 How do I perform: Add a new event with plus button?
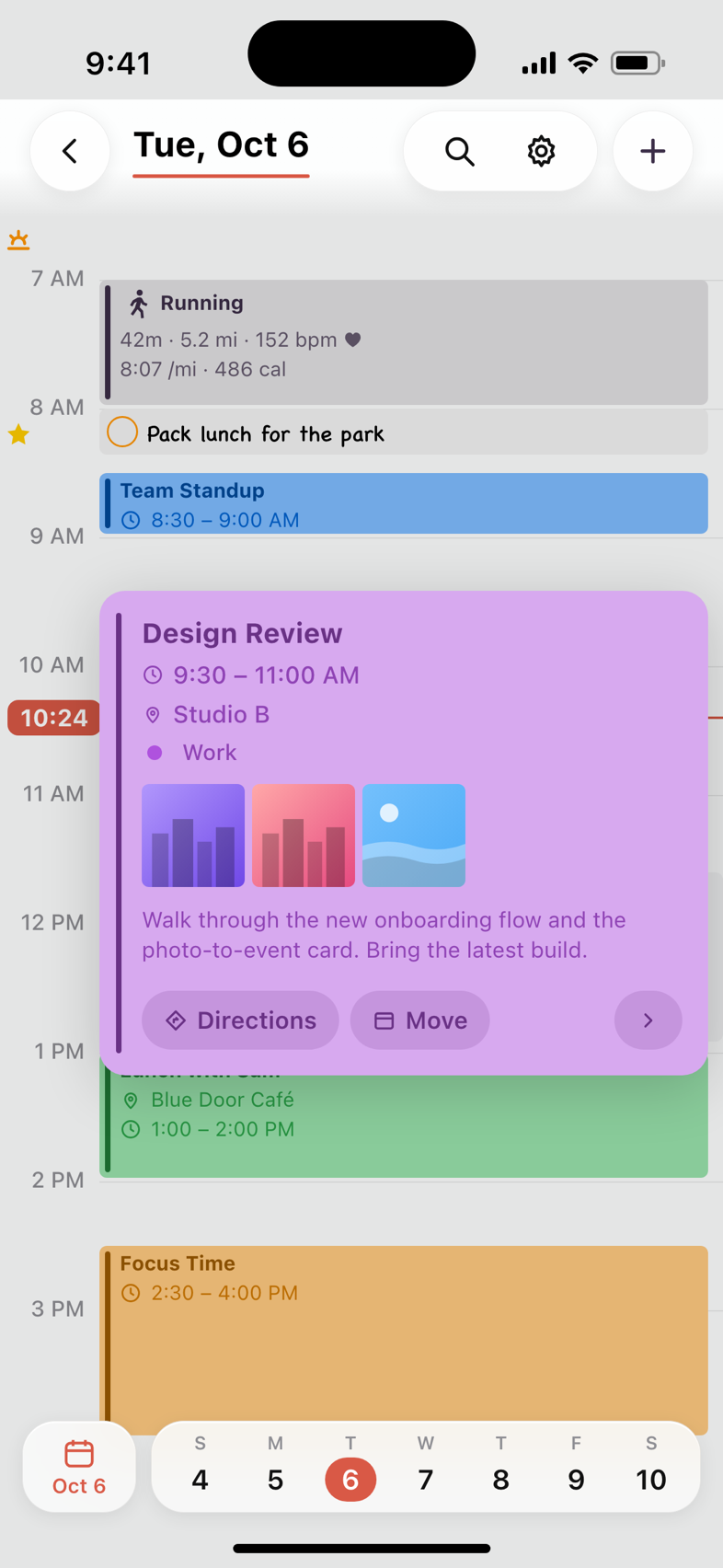point(653,151)
